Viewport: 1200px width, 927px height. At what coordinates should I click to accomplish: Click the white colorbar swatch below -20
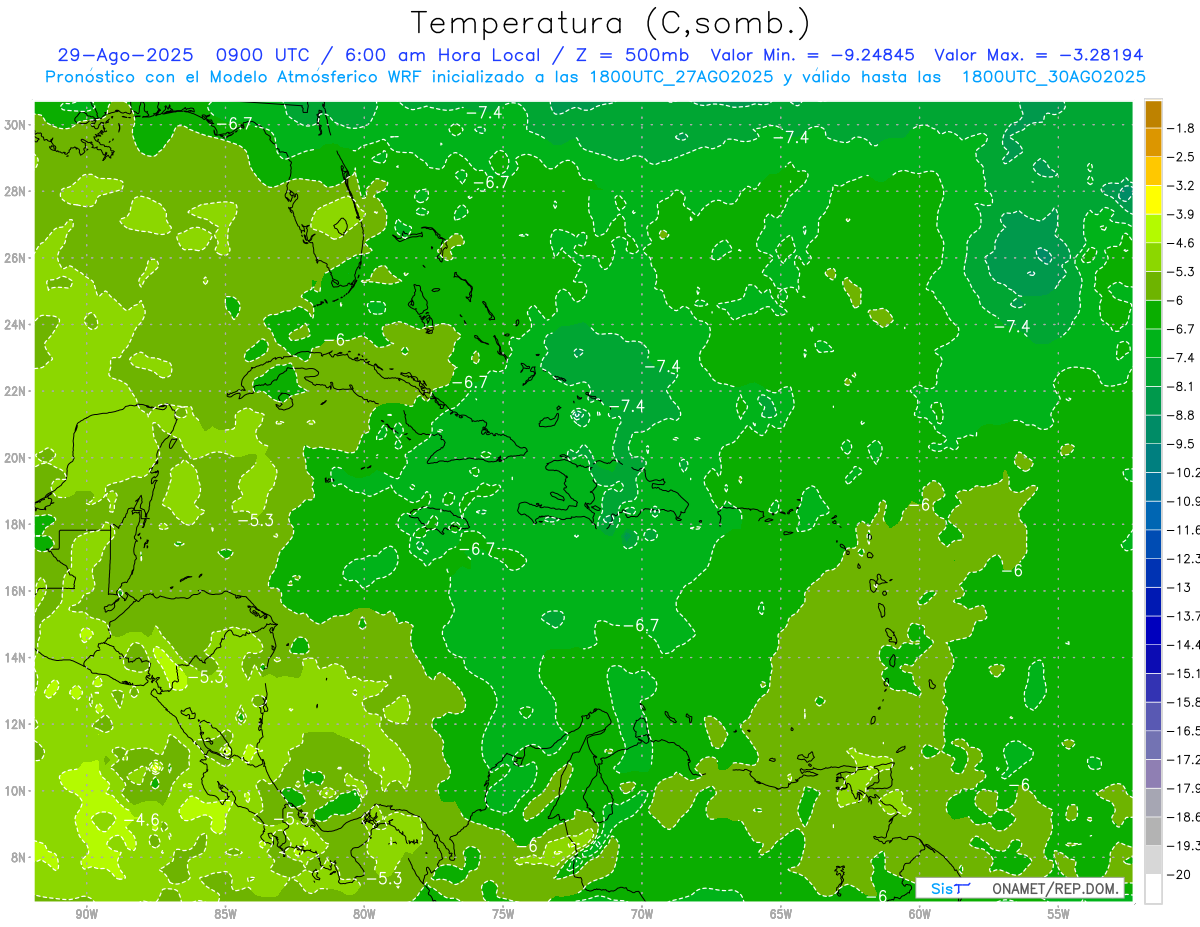pos(1153,888)
